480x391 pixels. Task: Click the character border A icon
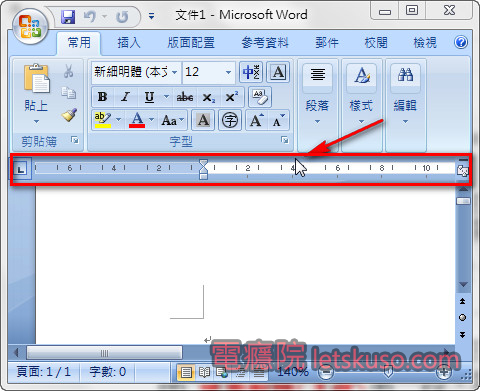pyautogui.click(x=278, y=72)
